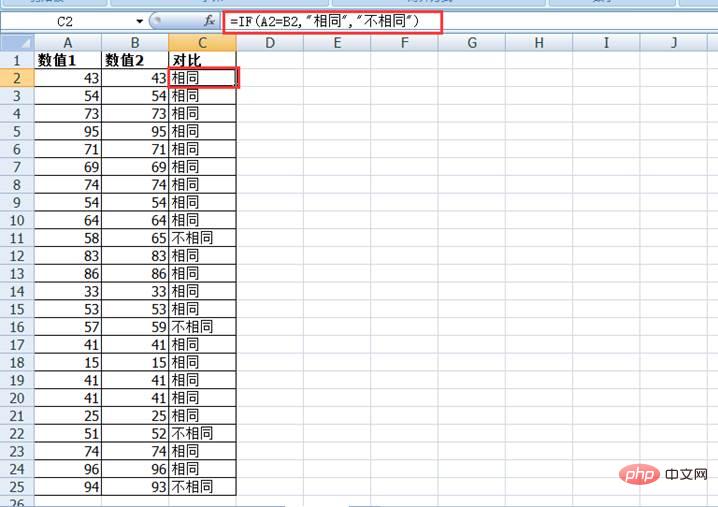
Task: Click cell A14 with value 33
Action: (68, 291)
